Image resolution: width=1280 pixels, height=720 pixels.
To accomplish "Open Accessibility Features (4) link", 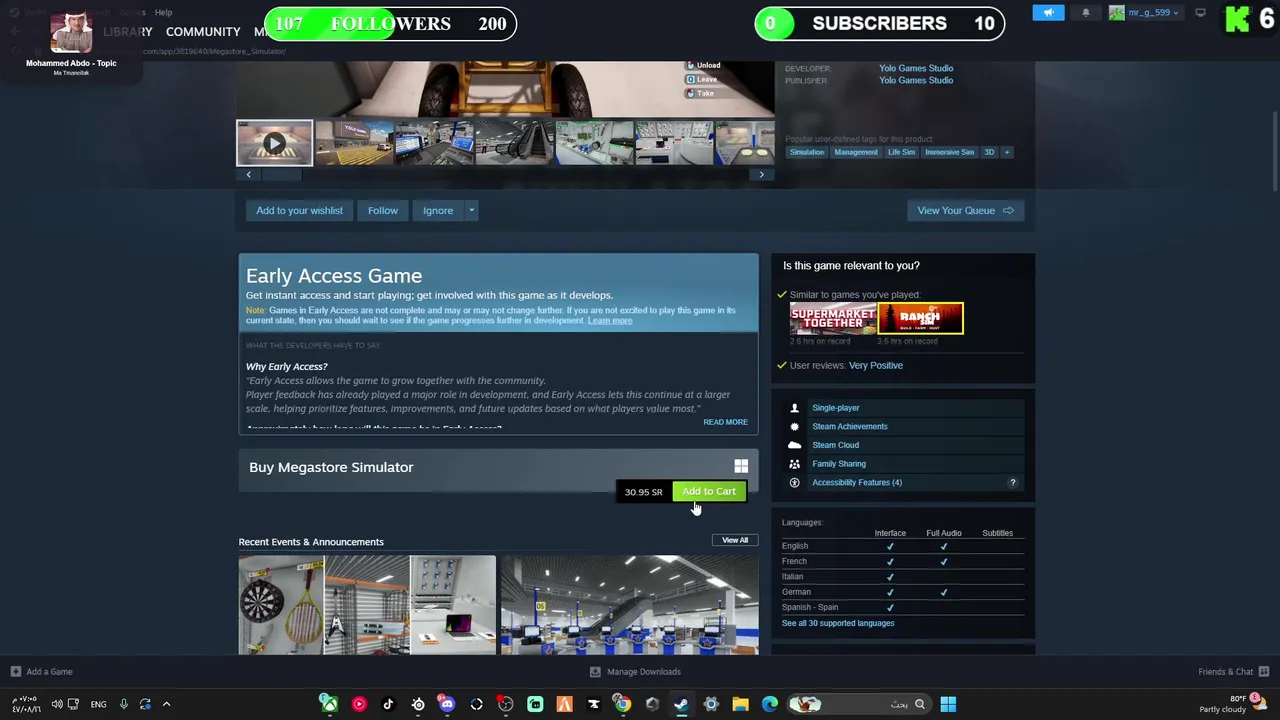I will tap(857, 483).
